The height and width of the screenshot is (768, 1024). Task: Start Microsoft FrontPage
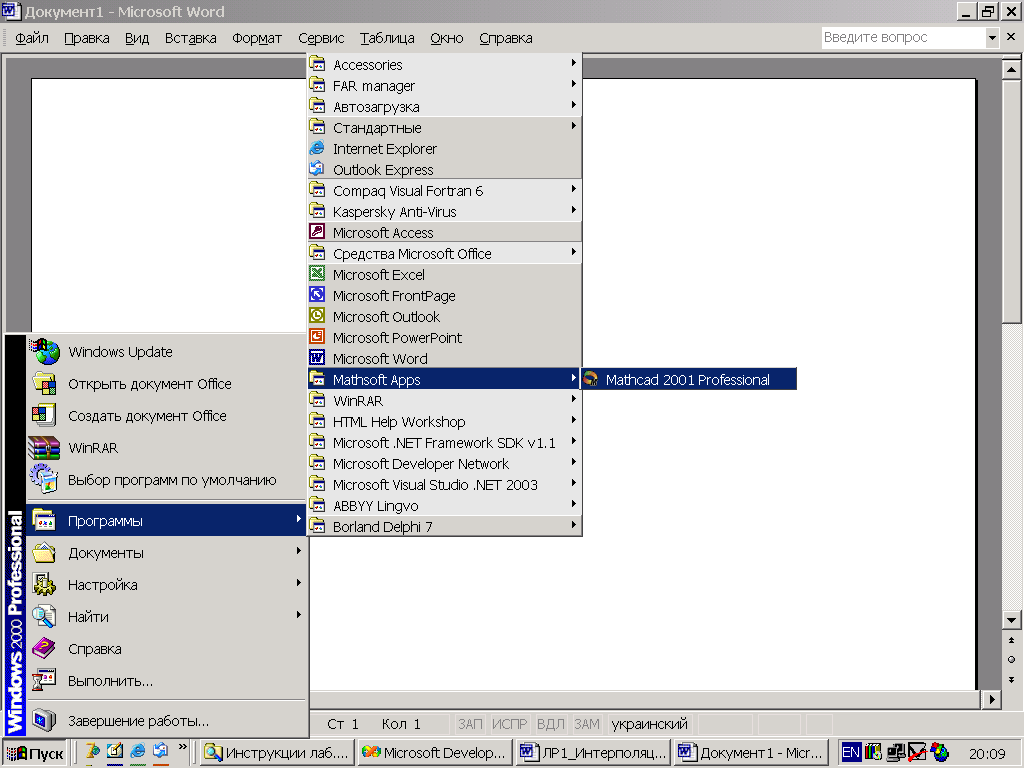[x=444, y=296]
